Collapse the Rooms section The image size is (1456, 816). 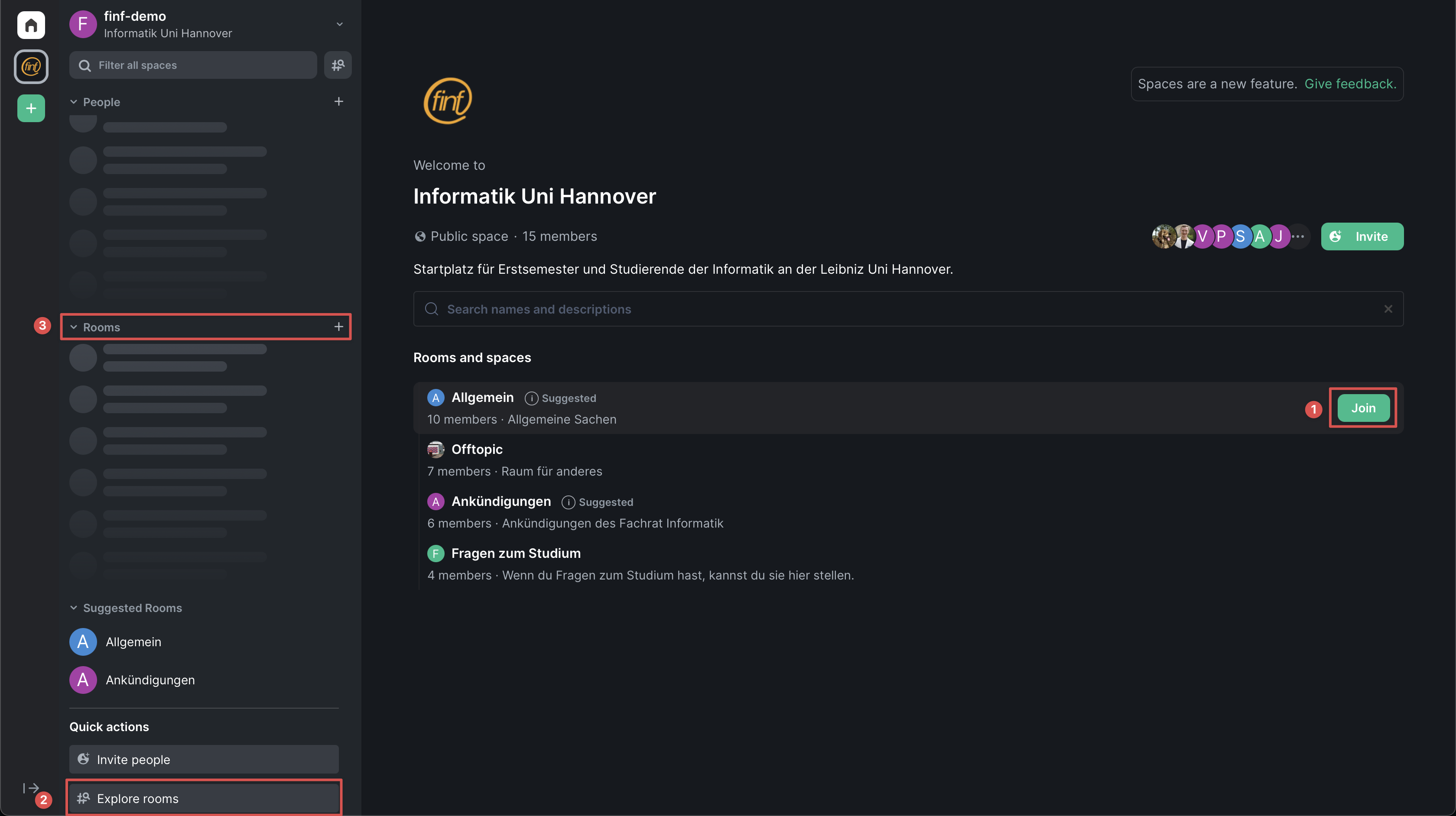tap(74, 327)
